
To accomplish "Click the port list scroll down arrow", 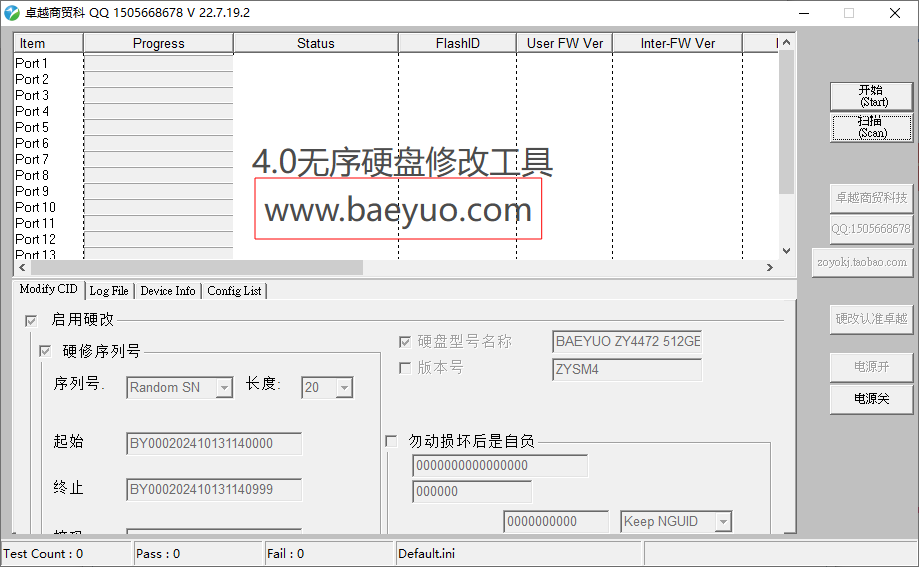I will (x=787, y=251).
